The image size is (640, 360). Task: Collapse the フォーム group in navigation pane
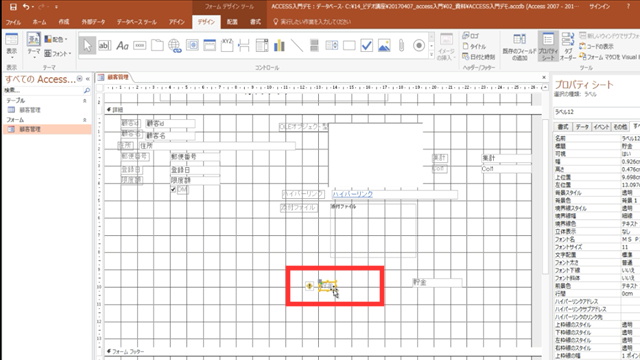pos(84,120)
